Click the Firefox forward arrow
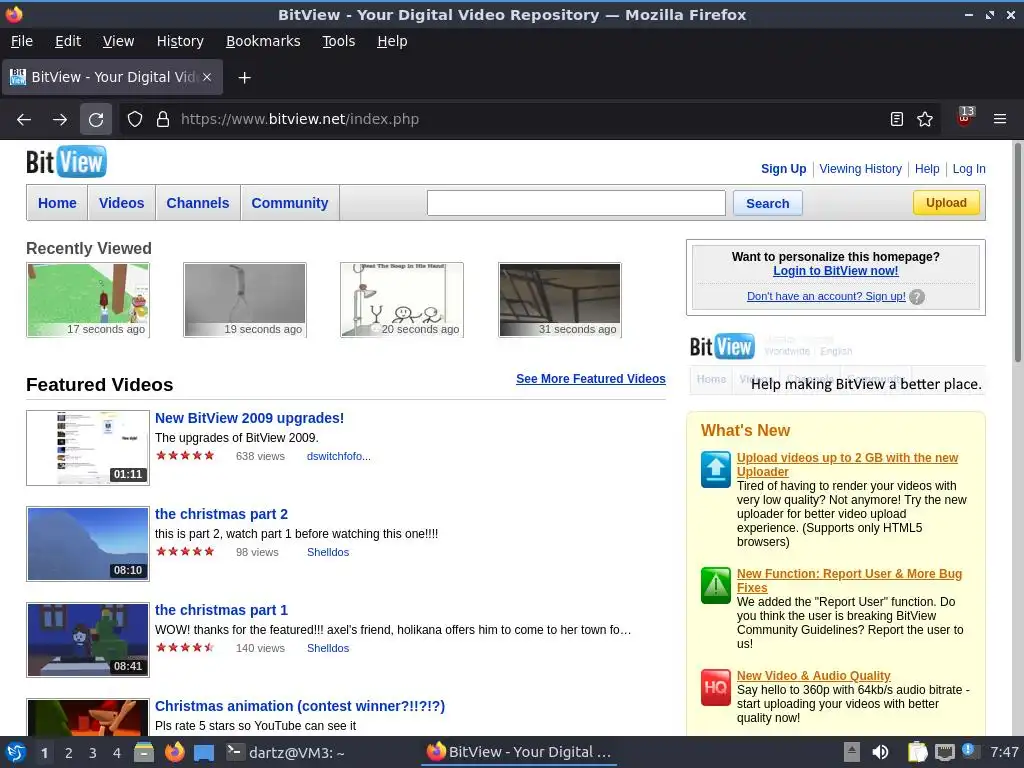 coord(59,120)
